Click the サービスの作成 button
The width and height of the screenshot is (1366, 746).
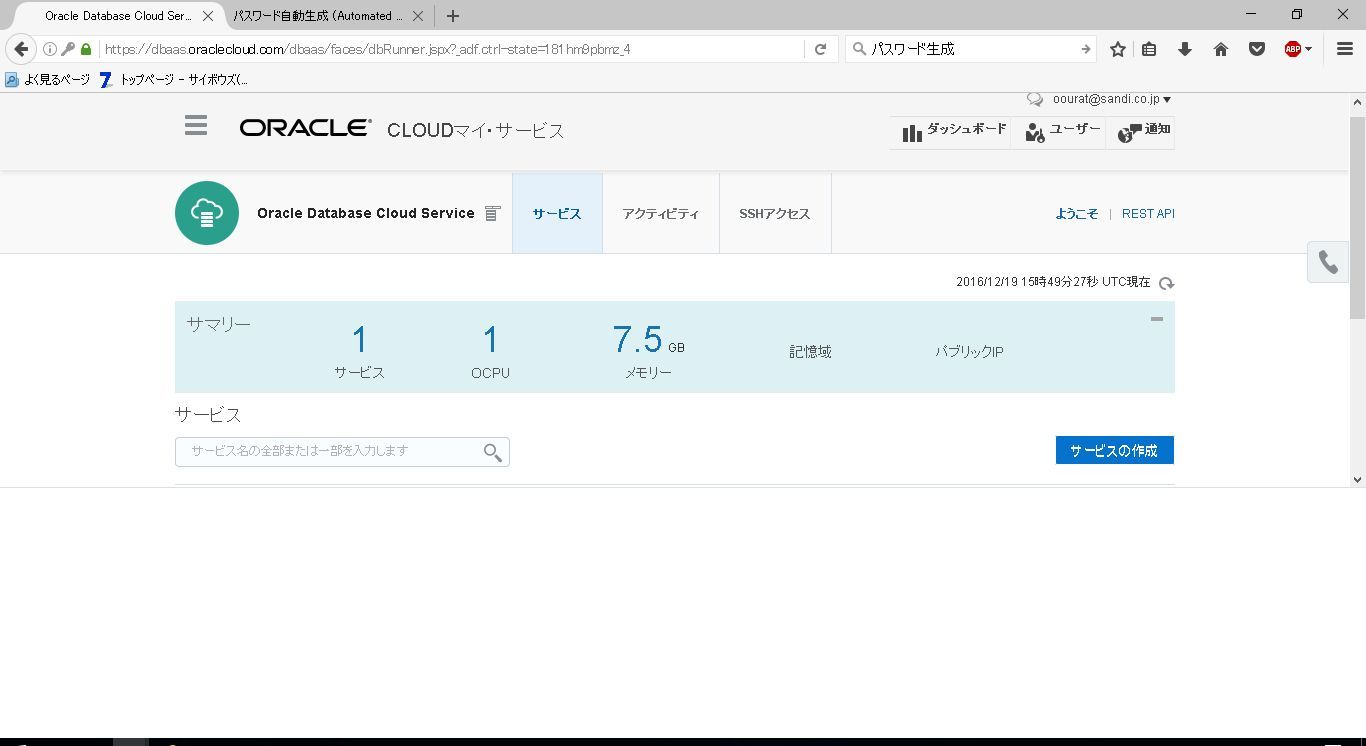coord(1115,450)
